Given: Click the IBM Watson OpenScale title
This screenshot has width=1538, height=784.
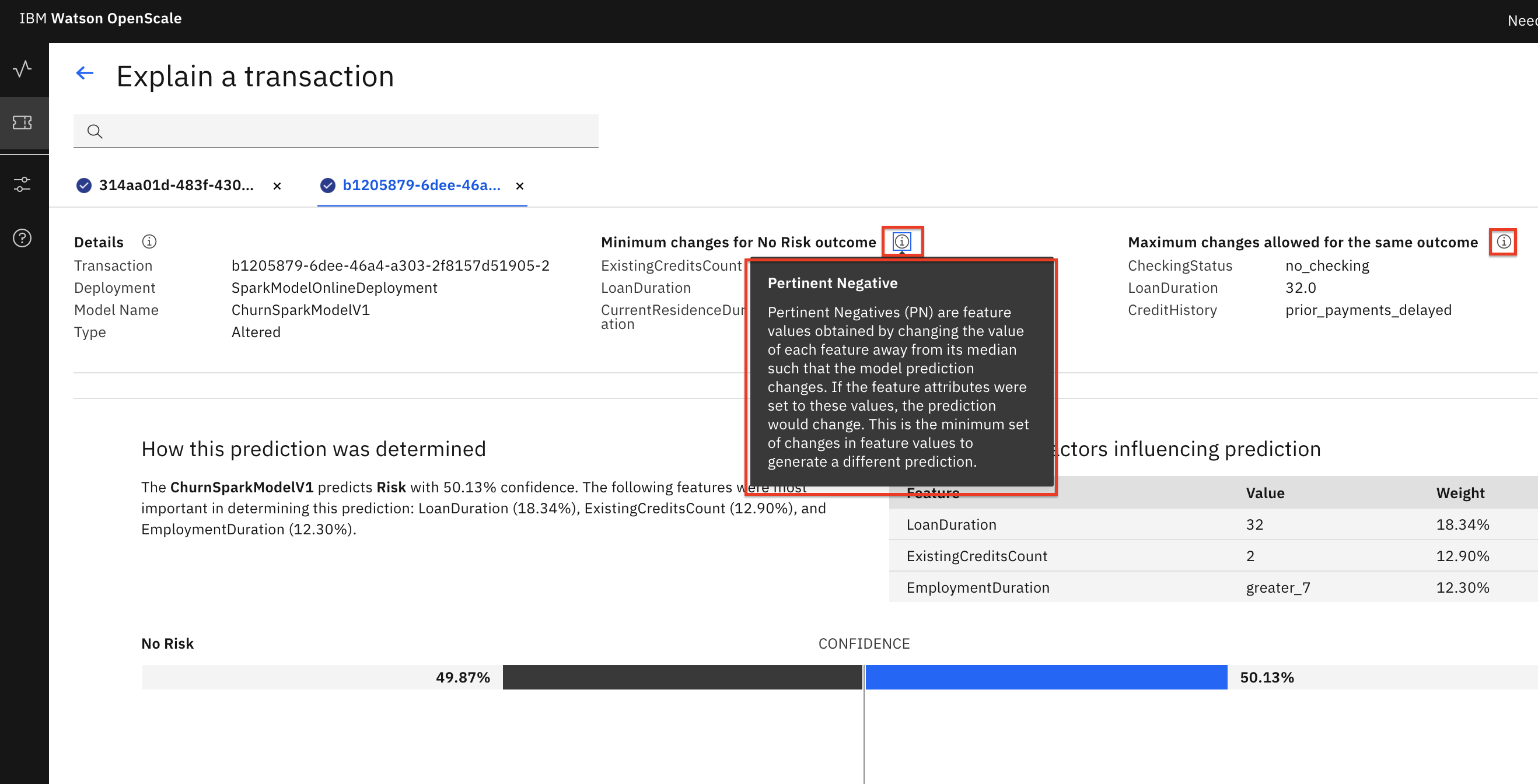Looking at the screenshot, I should [x=100, y=19].
